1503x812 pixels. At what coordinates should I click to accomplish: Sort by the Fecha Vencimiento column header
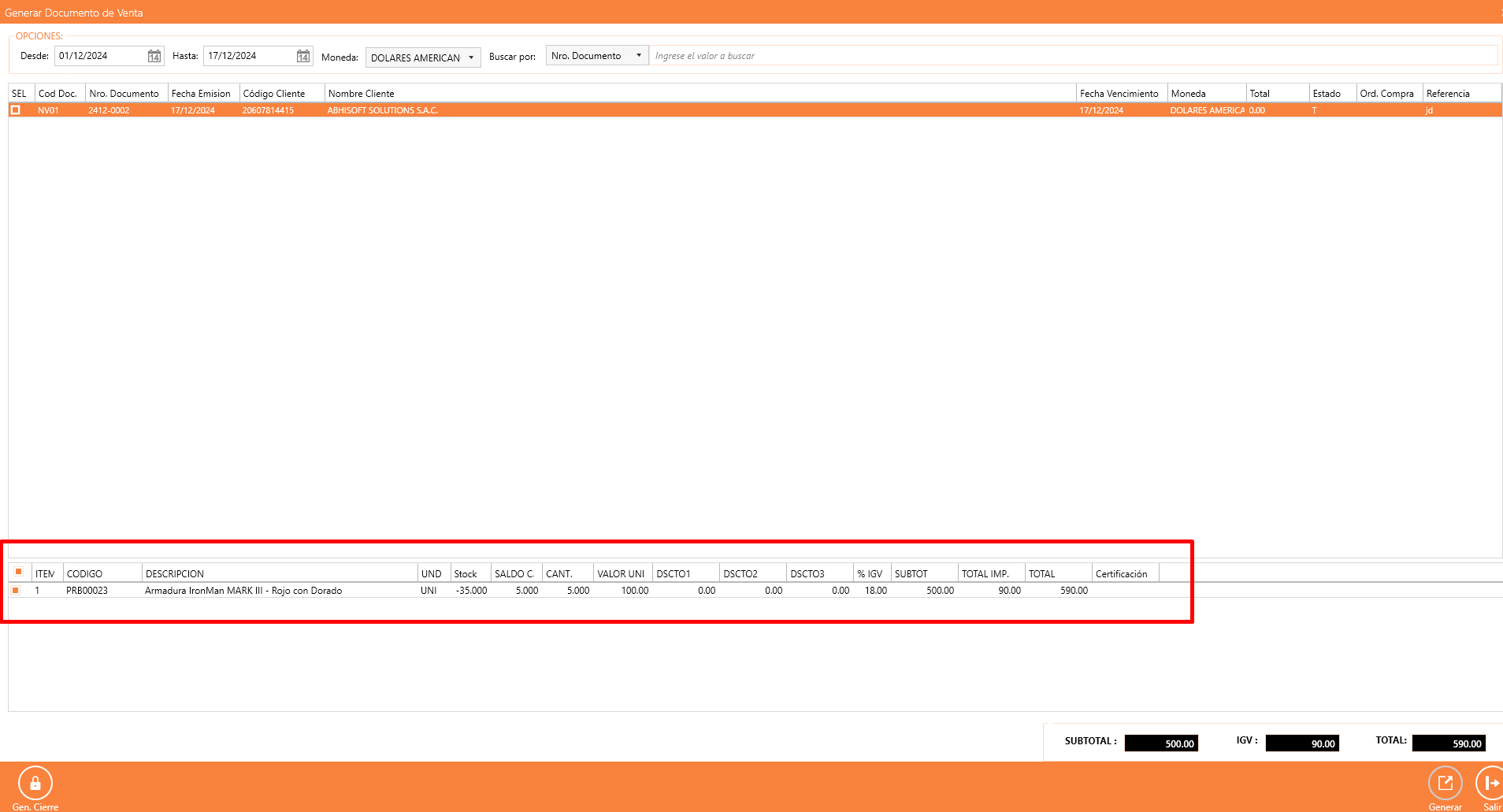1122,93
